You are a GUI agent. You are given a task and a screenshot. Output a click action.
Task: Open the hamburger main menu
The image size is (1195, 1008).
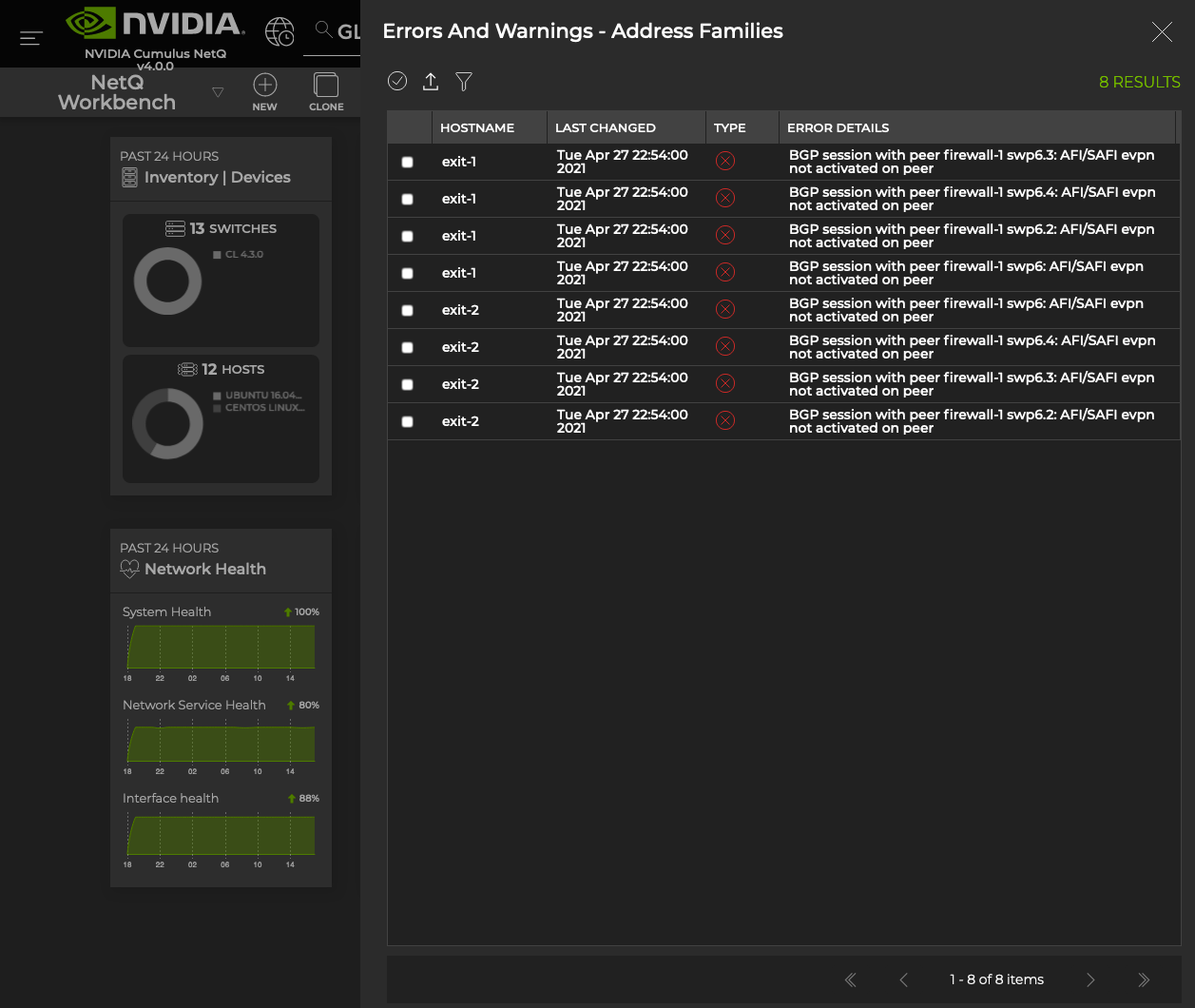pyautogui.click(x=31, y=38)
